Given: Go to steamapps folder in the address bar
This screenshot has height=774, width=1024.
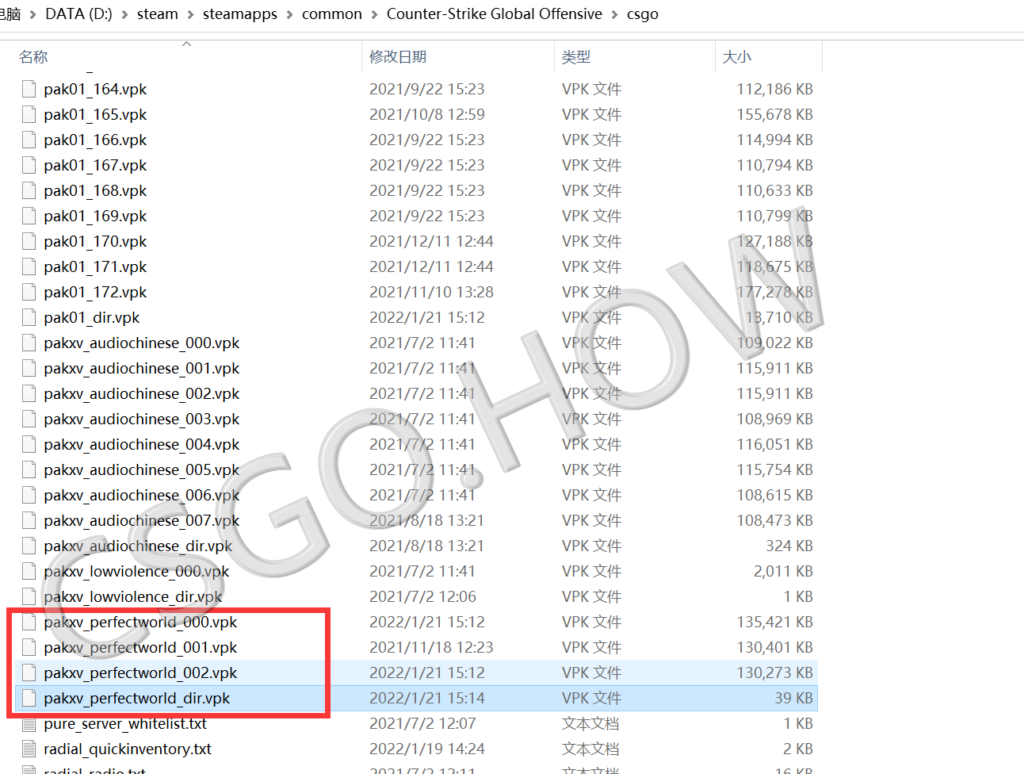Looking at the screenshot, I should click(x=240, y=14).
